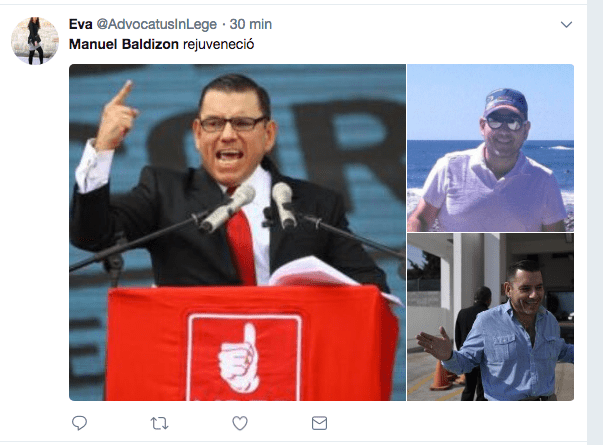This screenshot has width=603, height=445.
Task: Click the grey scrollbar strip at page edge
Action: [x=595, y=222]
